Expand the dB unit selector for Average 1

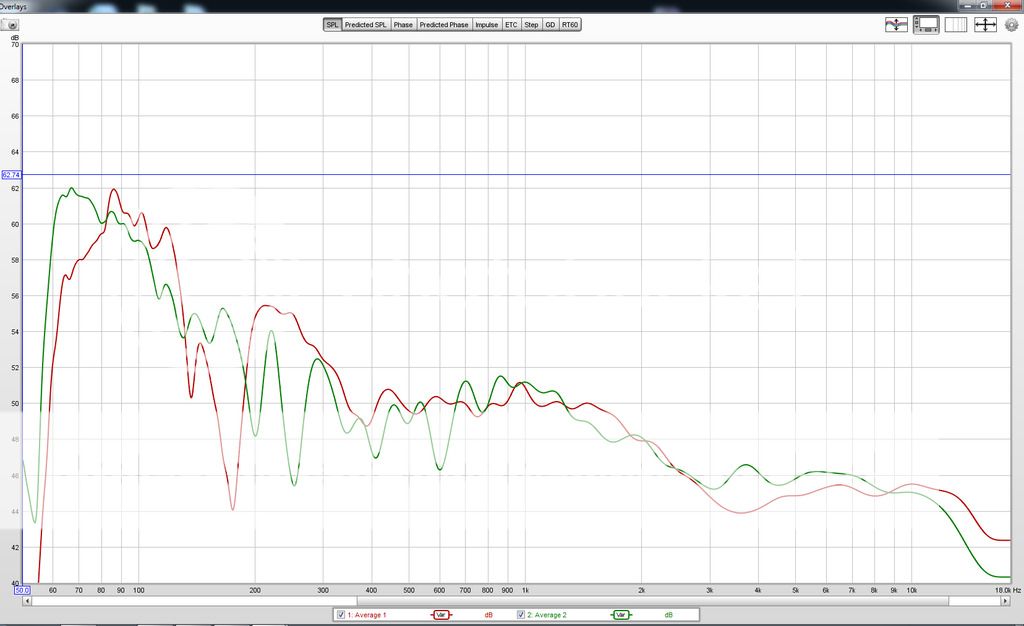489,615
